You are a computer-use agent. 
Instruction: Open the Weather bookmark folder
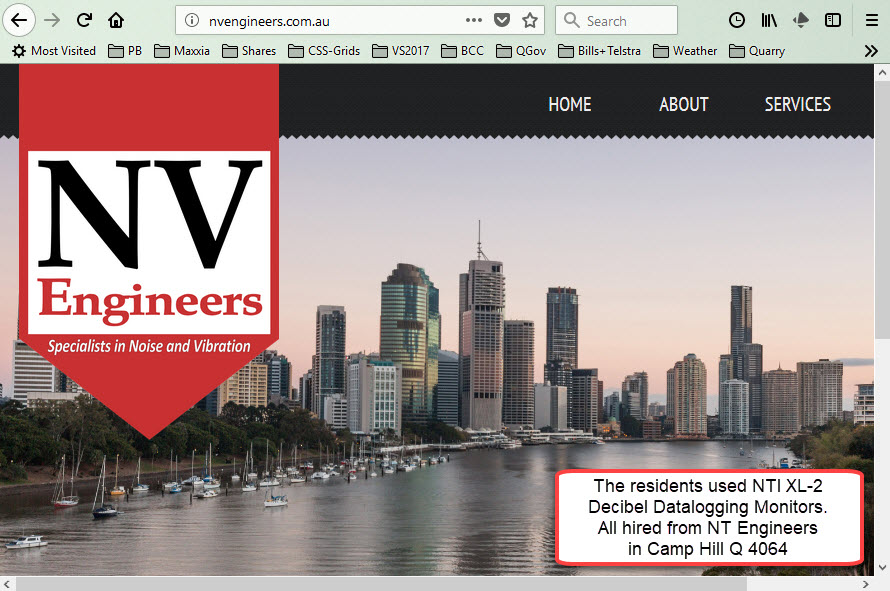coord(685,51)
